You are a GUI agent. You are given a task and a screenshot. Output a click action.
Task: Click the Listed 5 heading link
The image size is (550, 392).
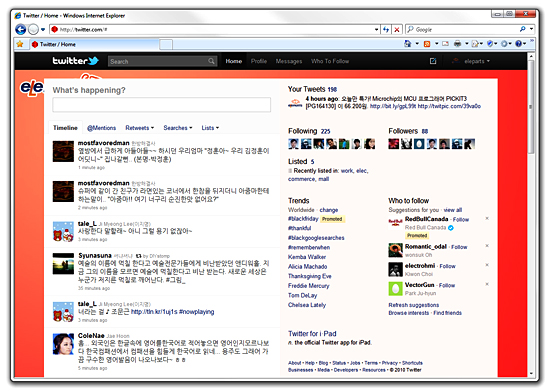301,161
